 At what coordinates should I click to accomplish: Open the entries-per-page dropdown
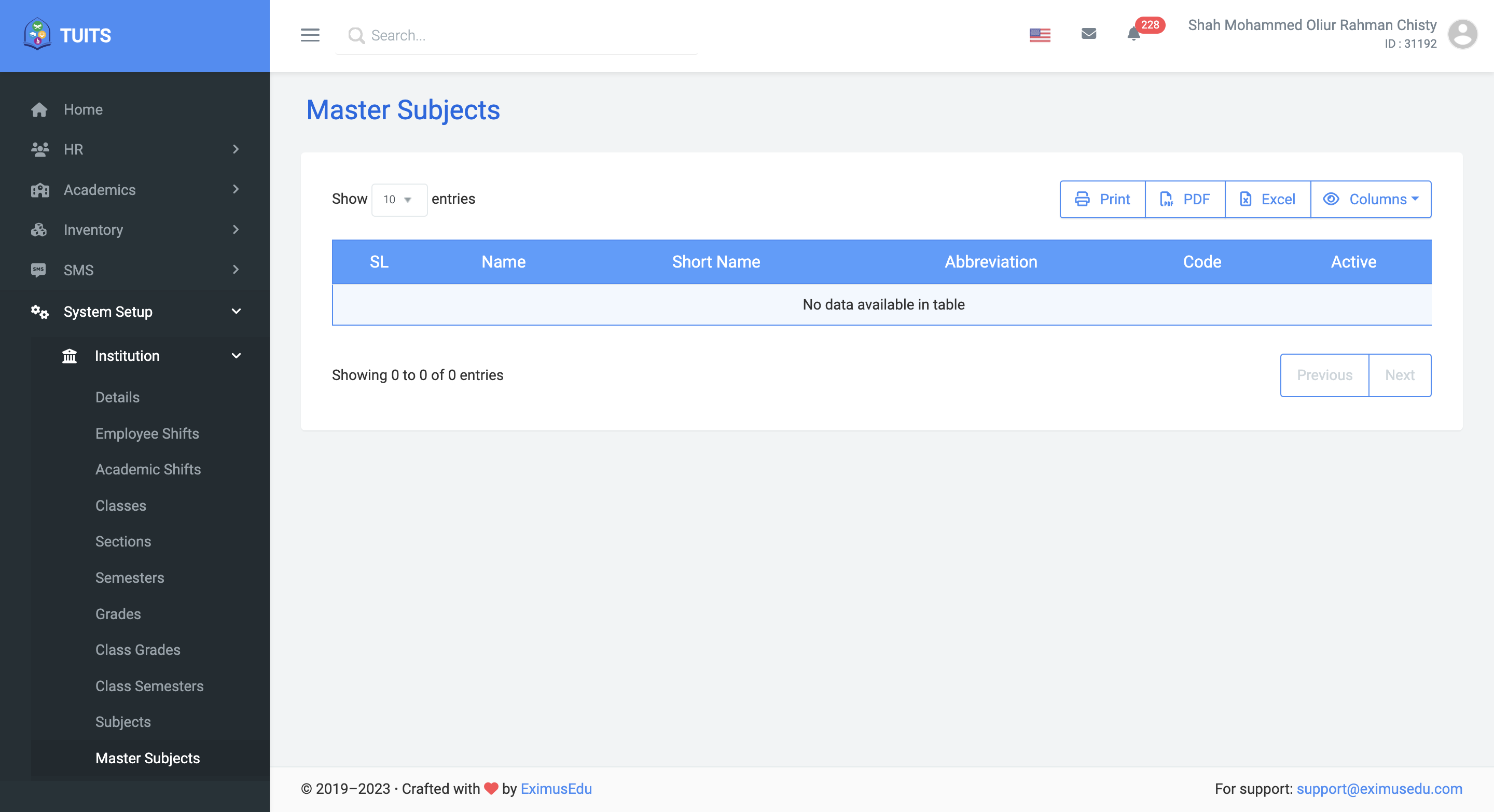[x=398, y=200]
